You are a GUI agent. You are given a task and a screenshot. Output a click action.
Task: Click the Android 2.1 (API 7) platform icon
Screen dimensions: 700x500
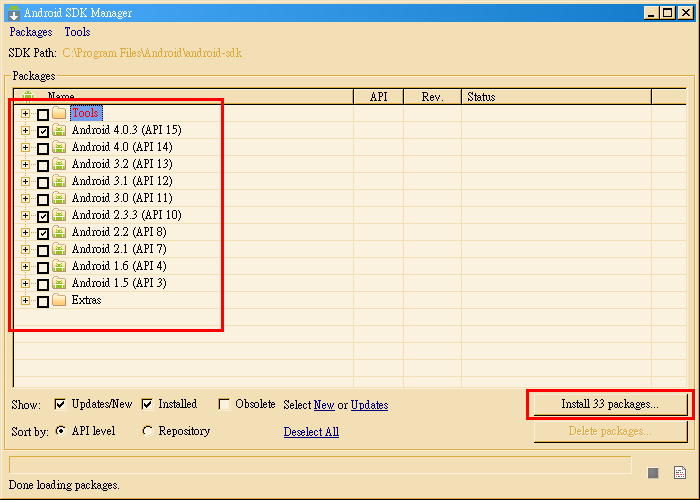59,249
